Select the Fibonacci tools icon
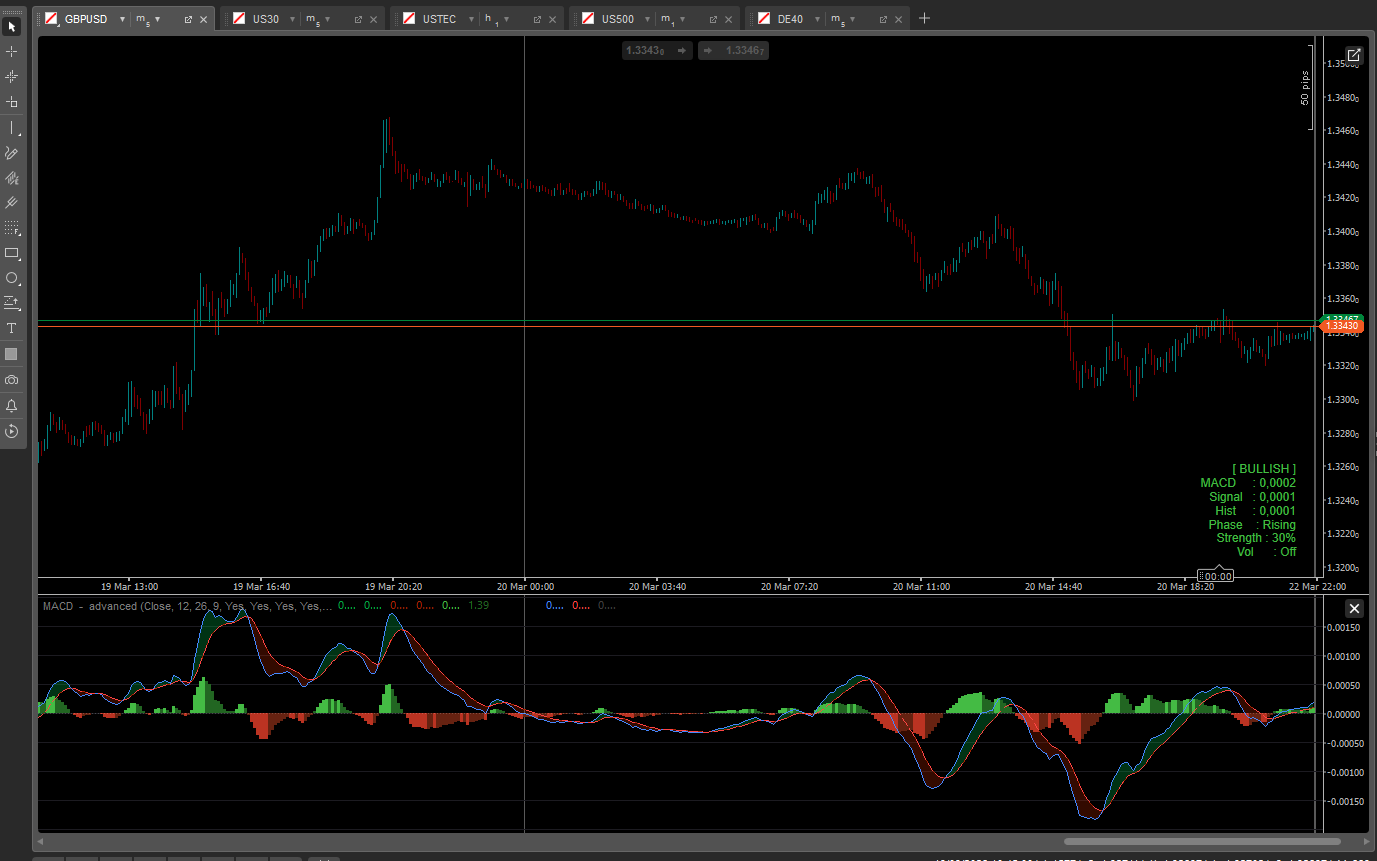 tap(12, 228)
